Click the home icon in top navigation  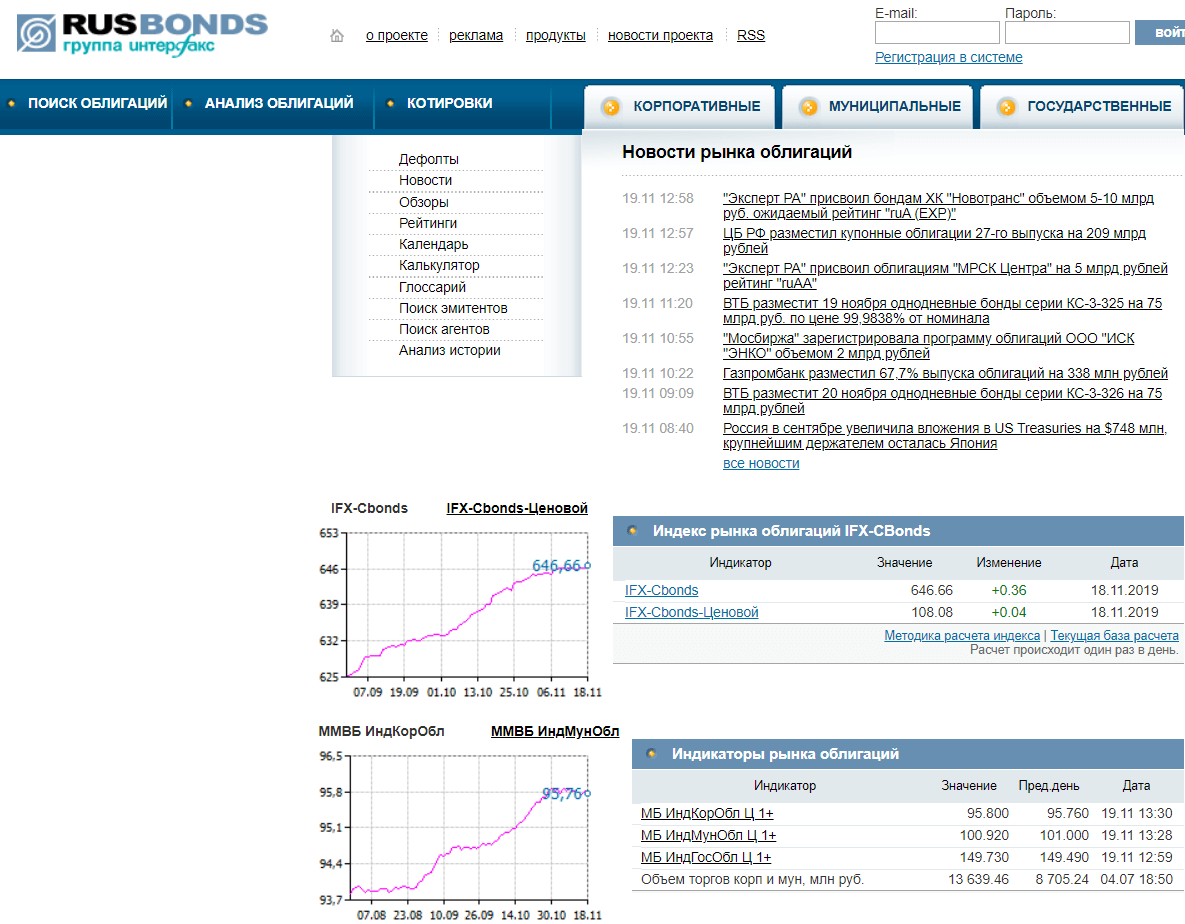tap(337, 36)
